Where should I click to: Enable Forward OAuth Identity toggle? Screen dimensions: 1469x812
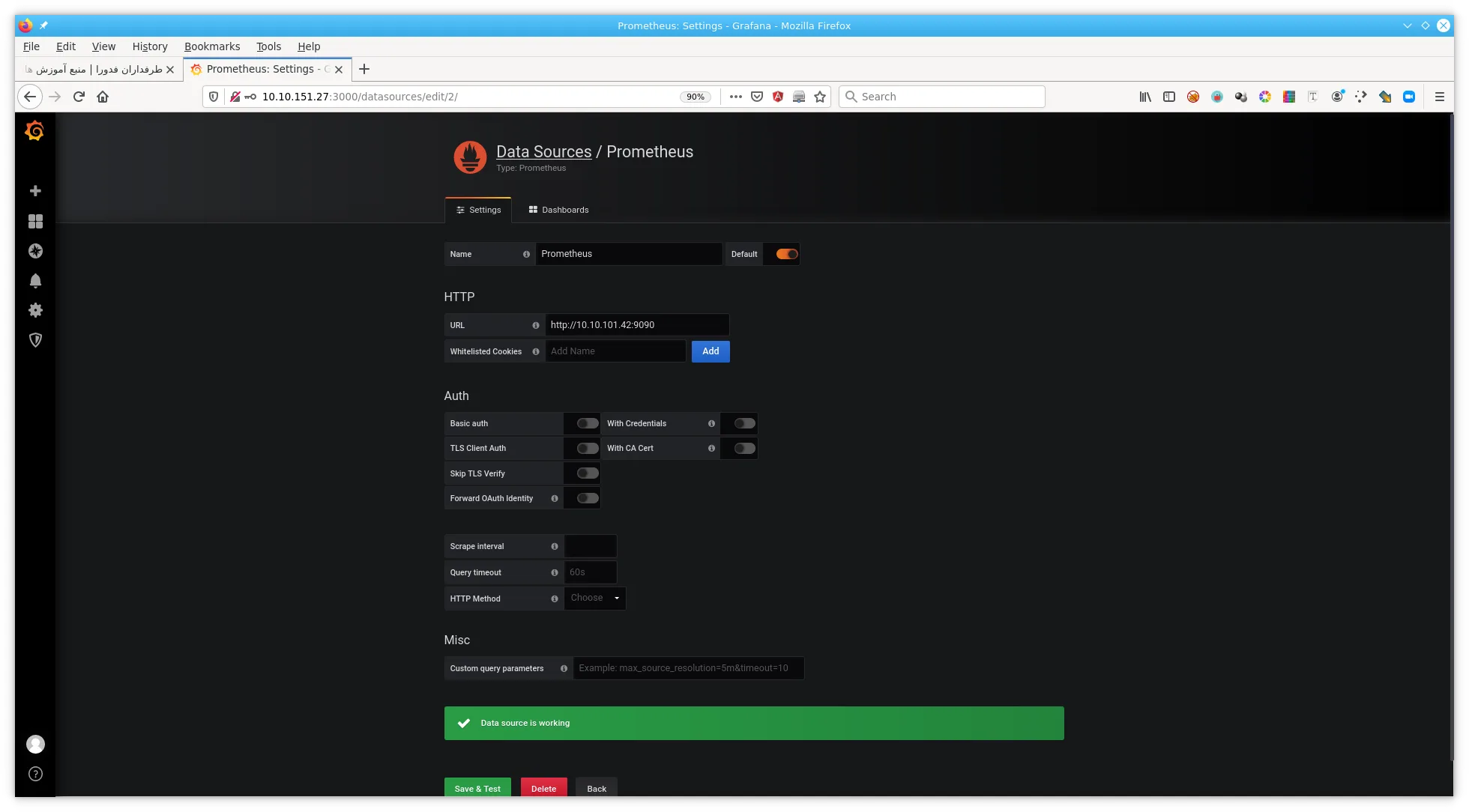coord(588,498)
